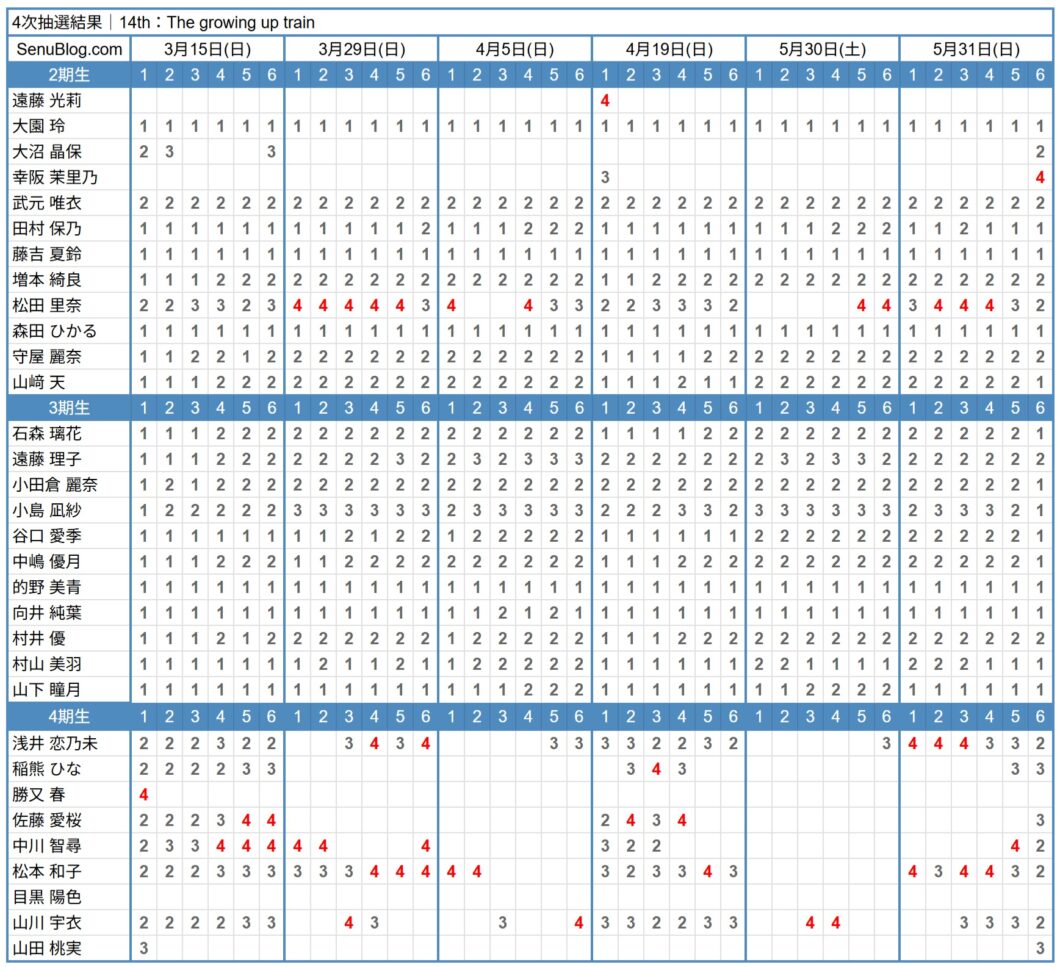The width and height of the screenshot is (1060, 967).
Task: Click slot column 1 under 3月15日
Action: pos(143,73)
